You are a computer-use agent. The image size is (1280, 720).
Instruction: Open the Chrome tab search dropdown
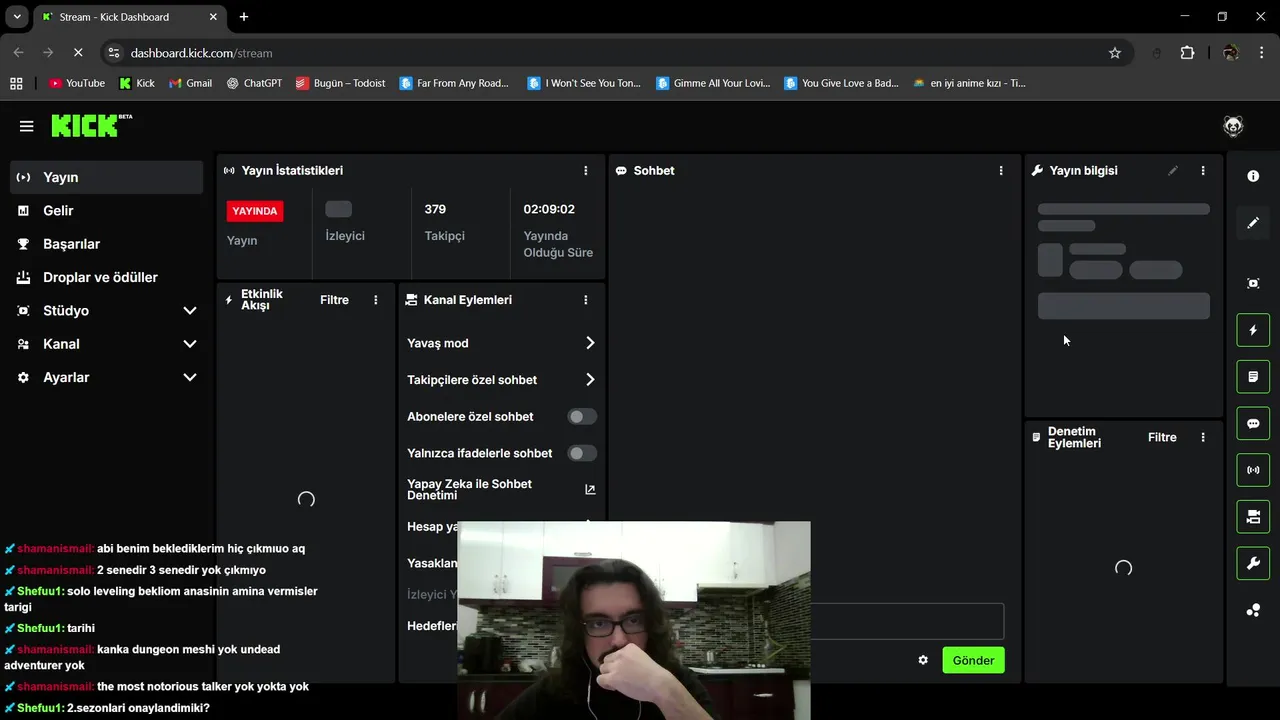[17, 17]
